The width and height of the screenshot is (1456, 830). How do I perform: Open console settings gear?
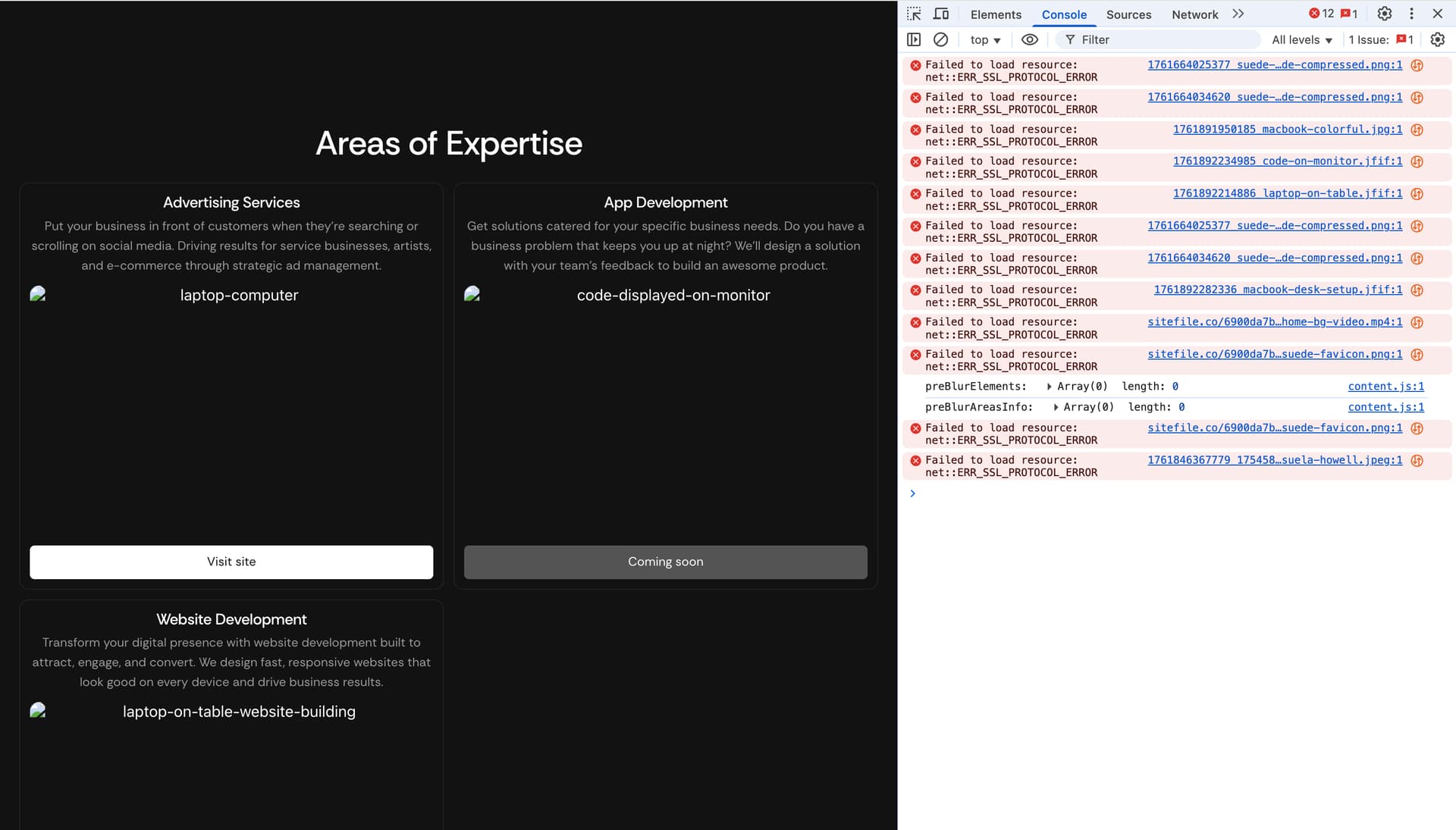pyautogui.click(x=1437, y=39)
